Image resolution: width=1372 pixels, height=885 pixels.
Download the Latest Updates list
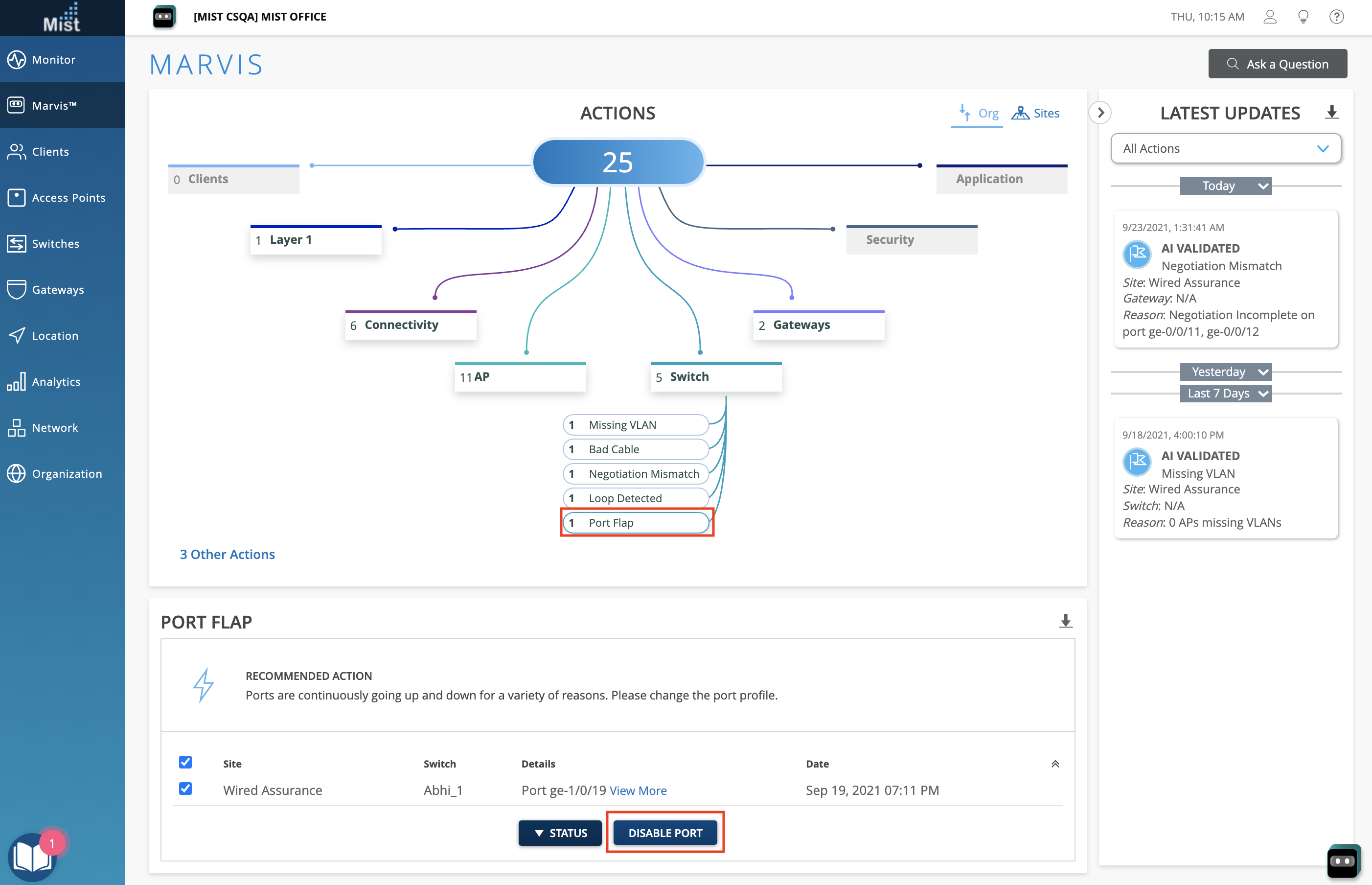tap(1331, 112)
